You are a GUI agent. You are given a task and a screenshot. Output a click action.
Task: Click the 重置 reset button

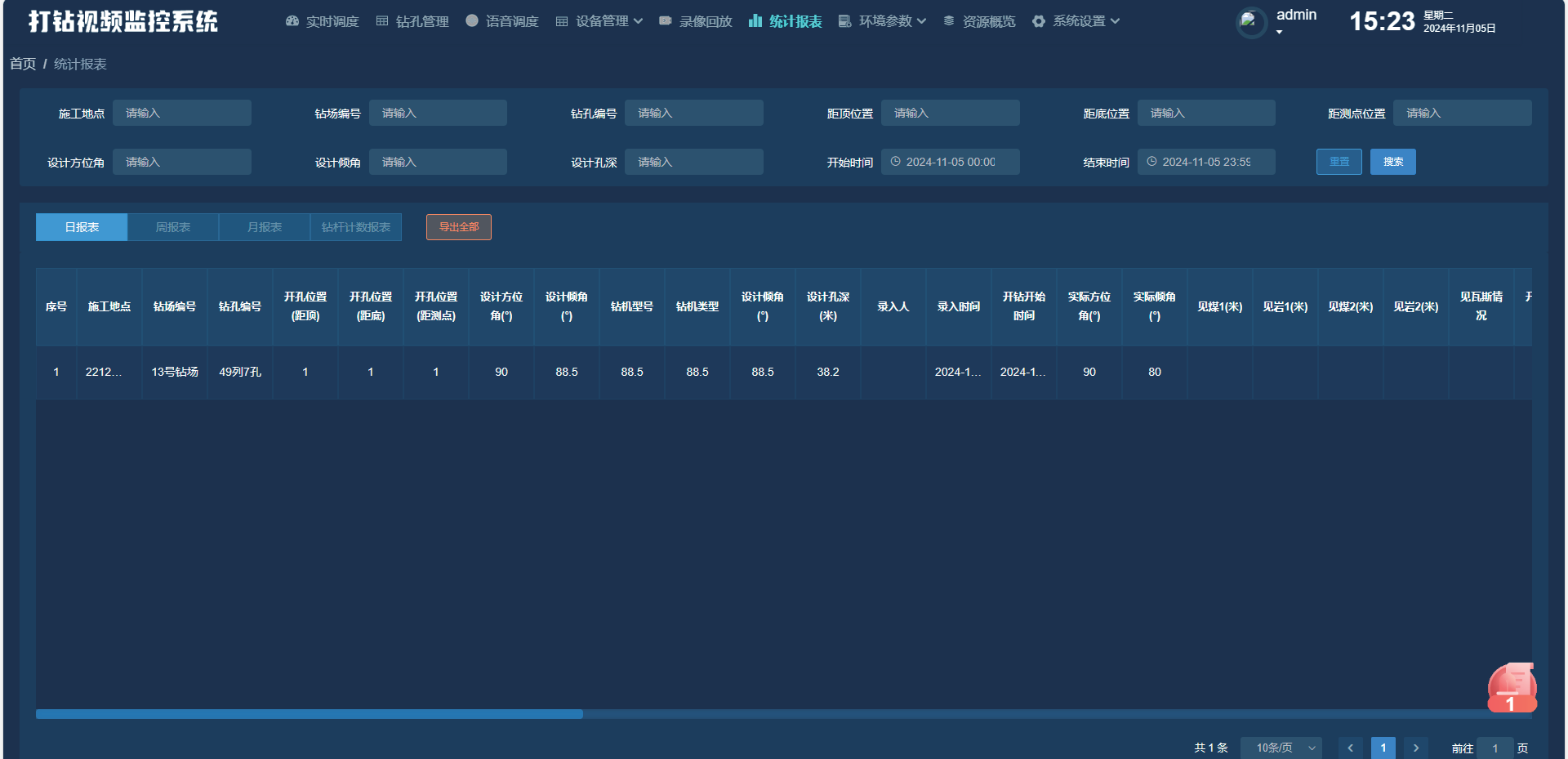pyautogui.click(x=1339, y=162)
